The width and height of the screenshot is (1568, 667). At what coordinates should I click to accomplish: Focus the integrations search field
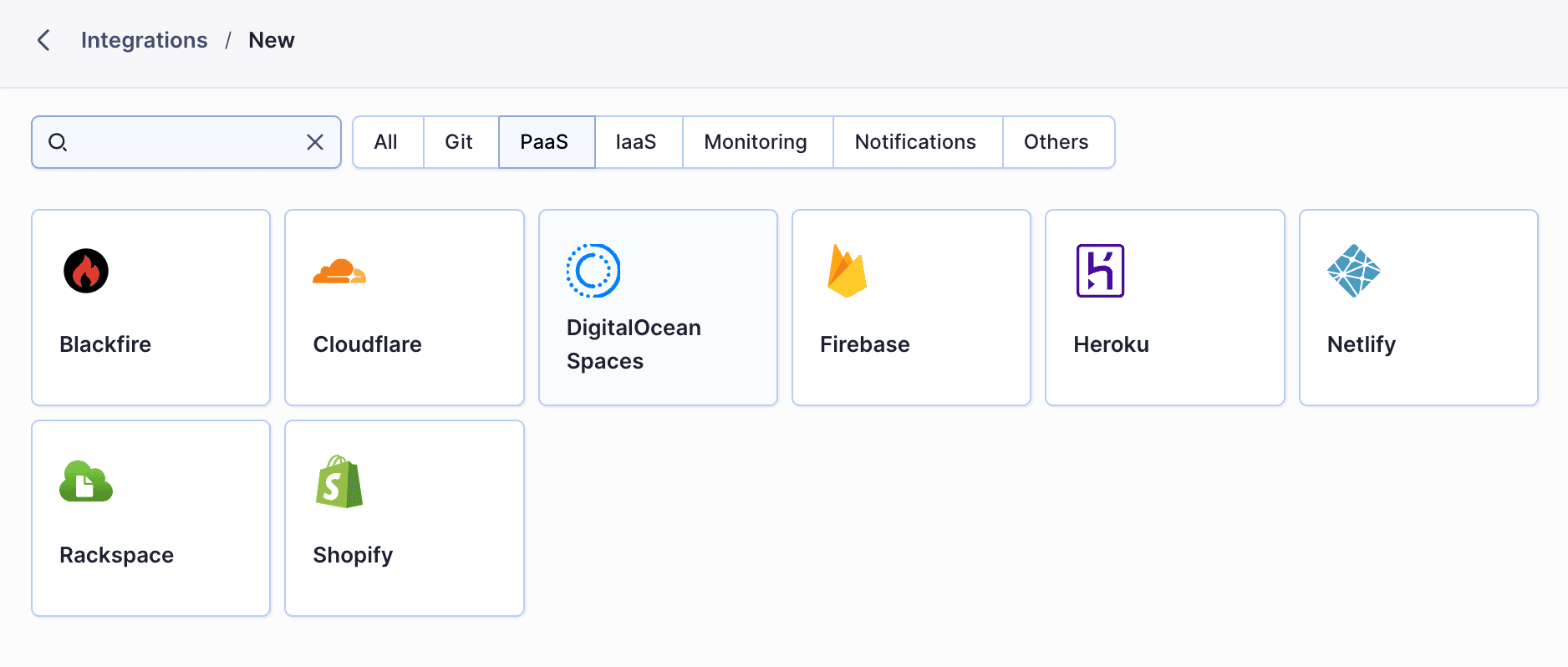tap(186, 142)
